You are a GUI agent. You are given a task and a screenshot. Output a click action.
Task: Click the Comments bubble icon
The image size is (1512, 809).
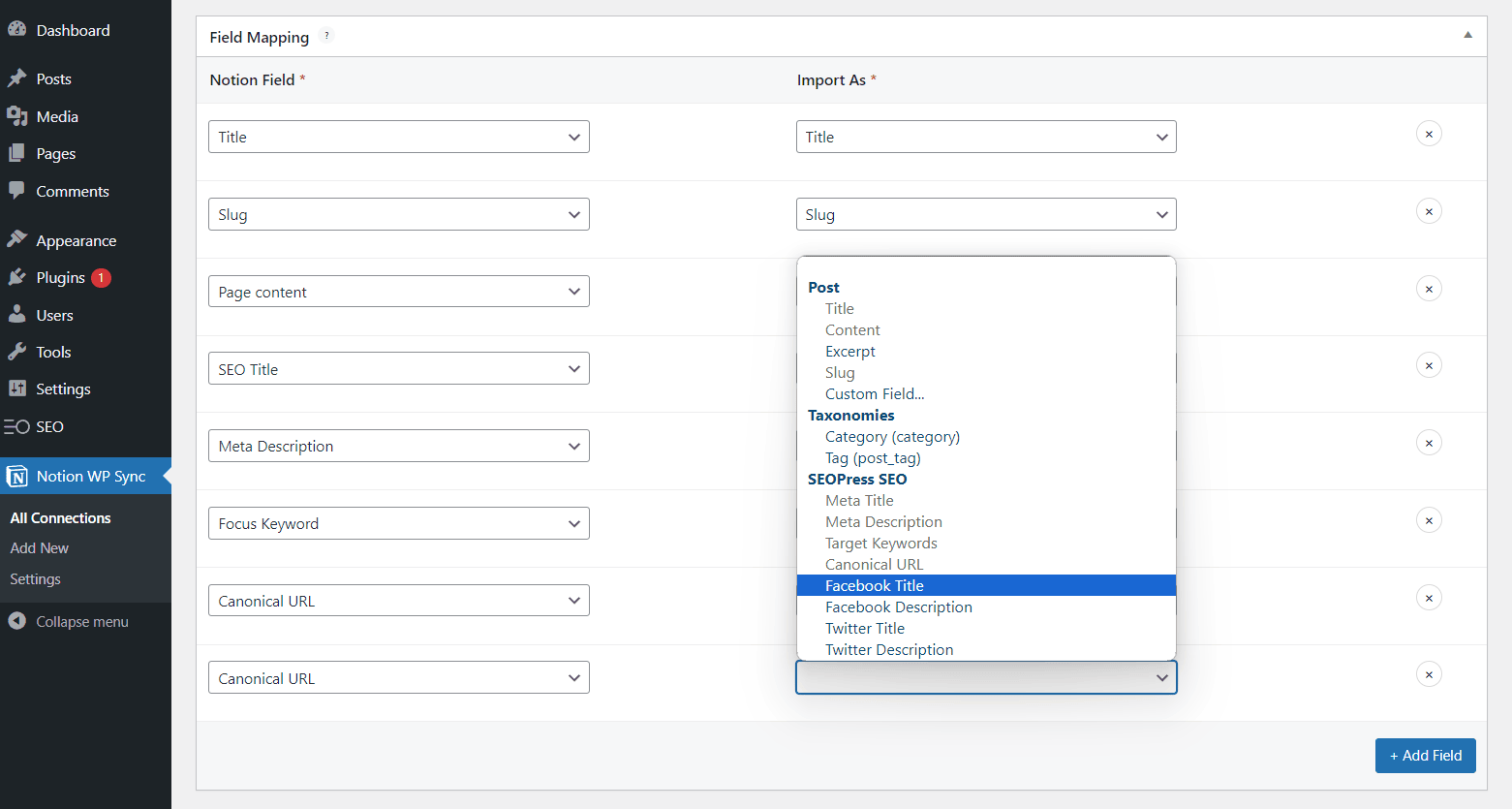(16, 191)
